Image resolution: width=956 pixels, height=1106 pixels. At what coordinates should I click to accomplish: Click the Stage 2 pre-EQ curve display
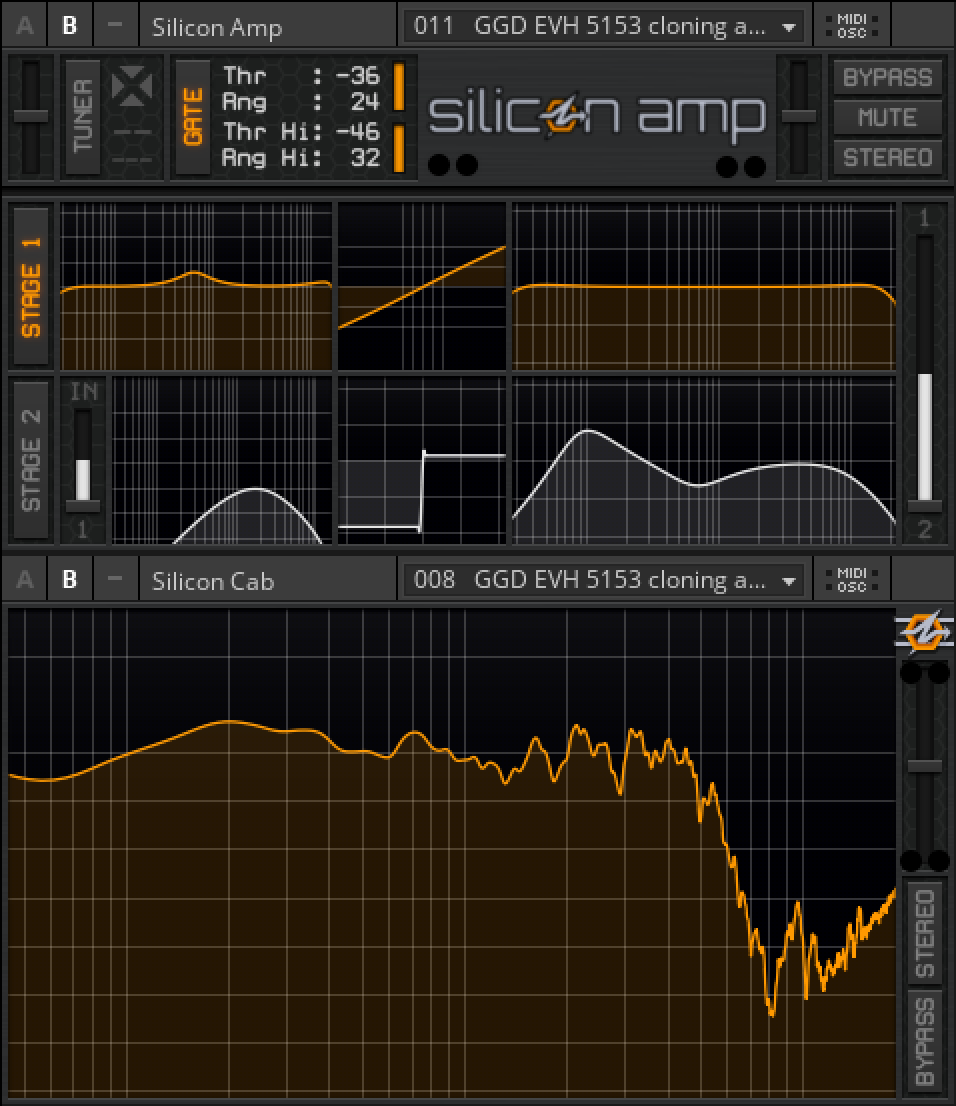click(x=222, y=461)
